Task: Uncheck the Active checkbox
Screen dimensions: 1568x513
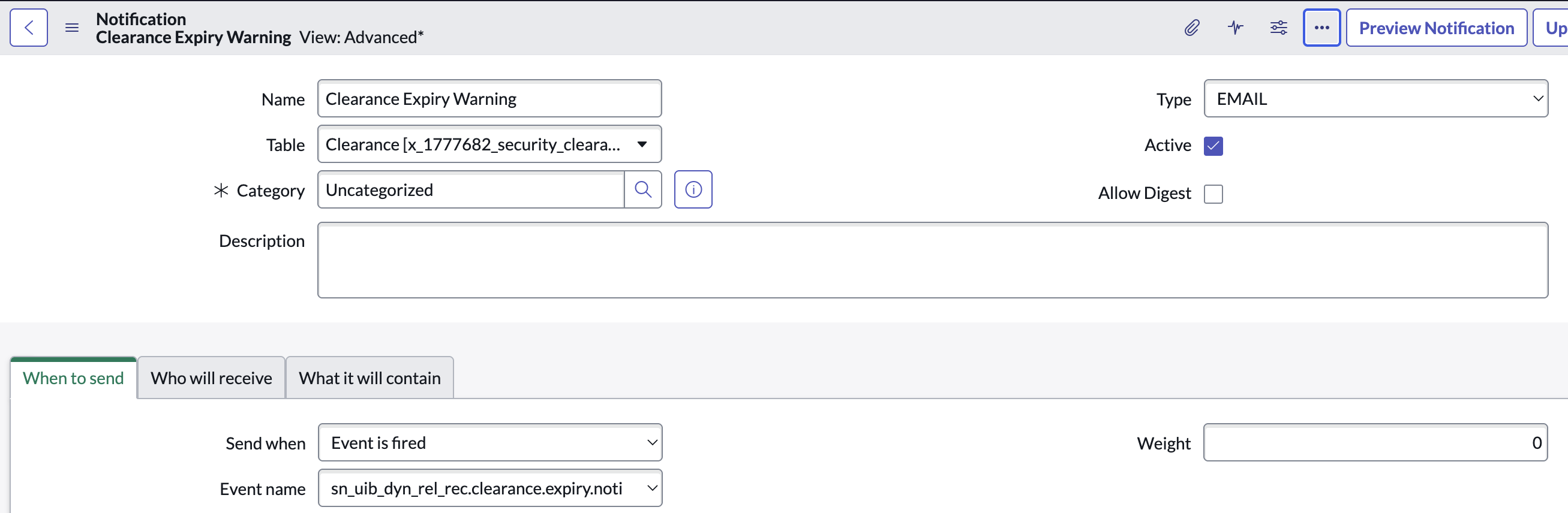Action: [1212, 146]
